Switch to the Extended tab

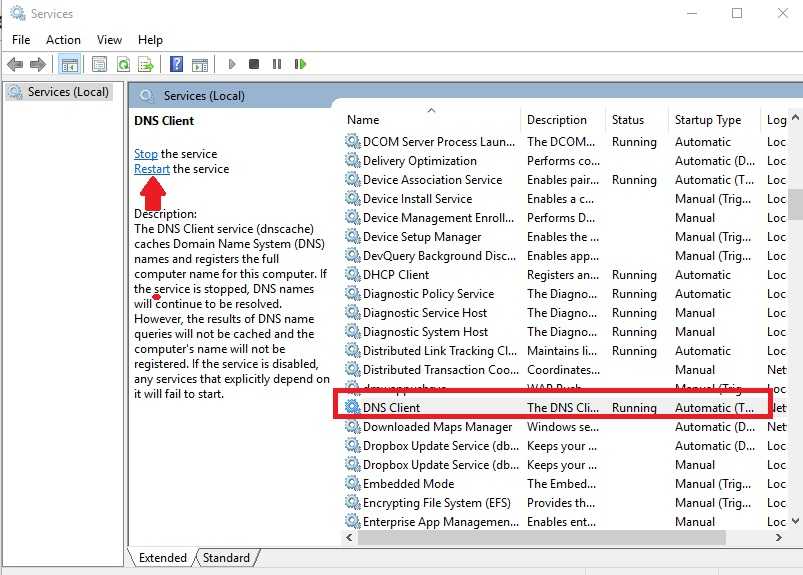click(x=162, y=558)
